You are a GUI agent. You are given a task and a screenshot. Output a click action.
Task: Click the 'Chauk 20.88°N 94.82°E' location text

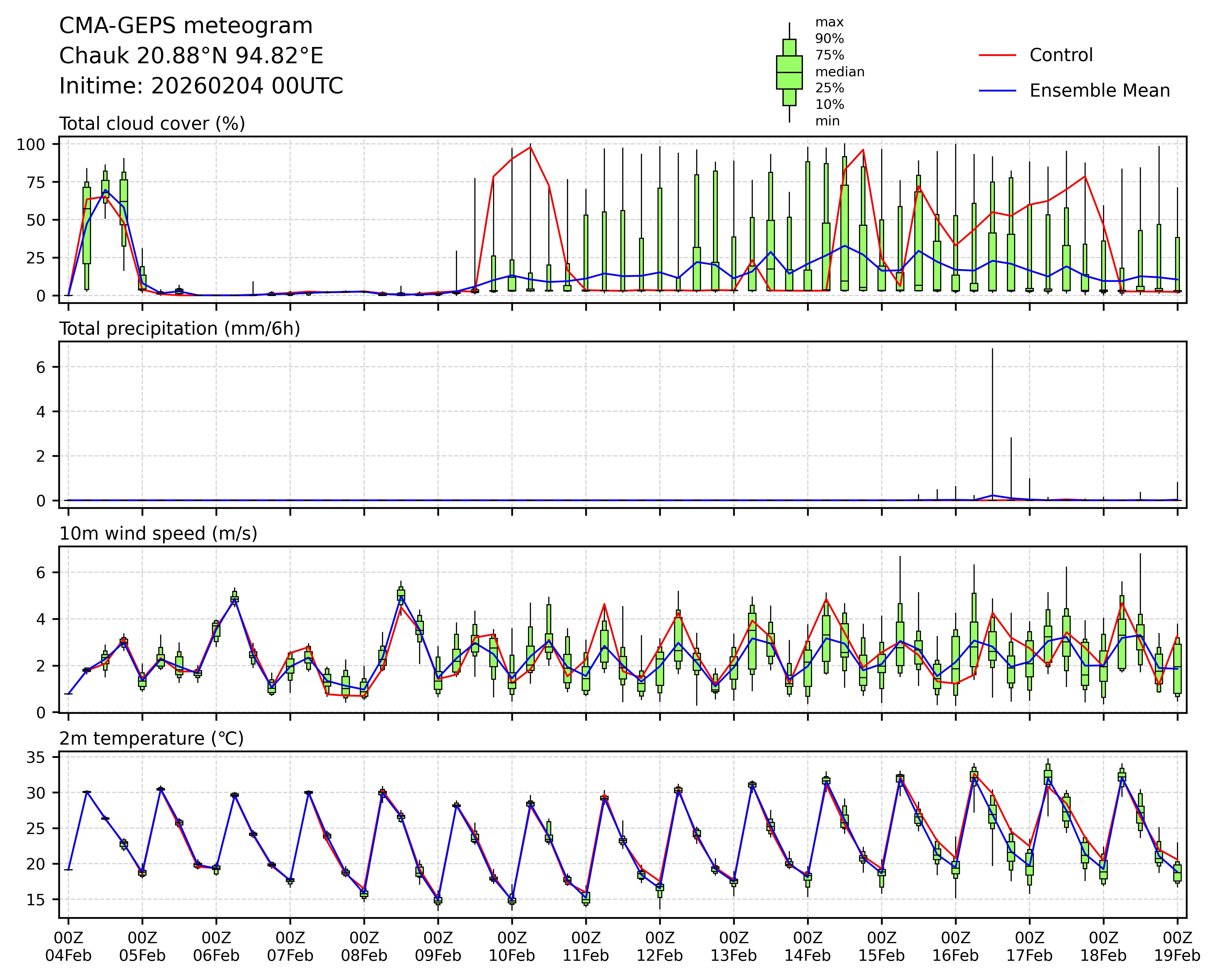point(191,56)
